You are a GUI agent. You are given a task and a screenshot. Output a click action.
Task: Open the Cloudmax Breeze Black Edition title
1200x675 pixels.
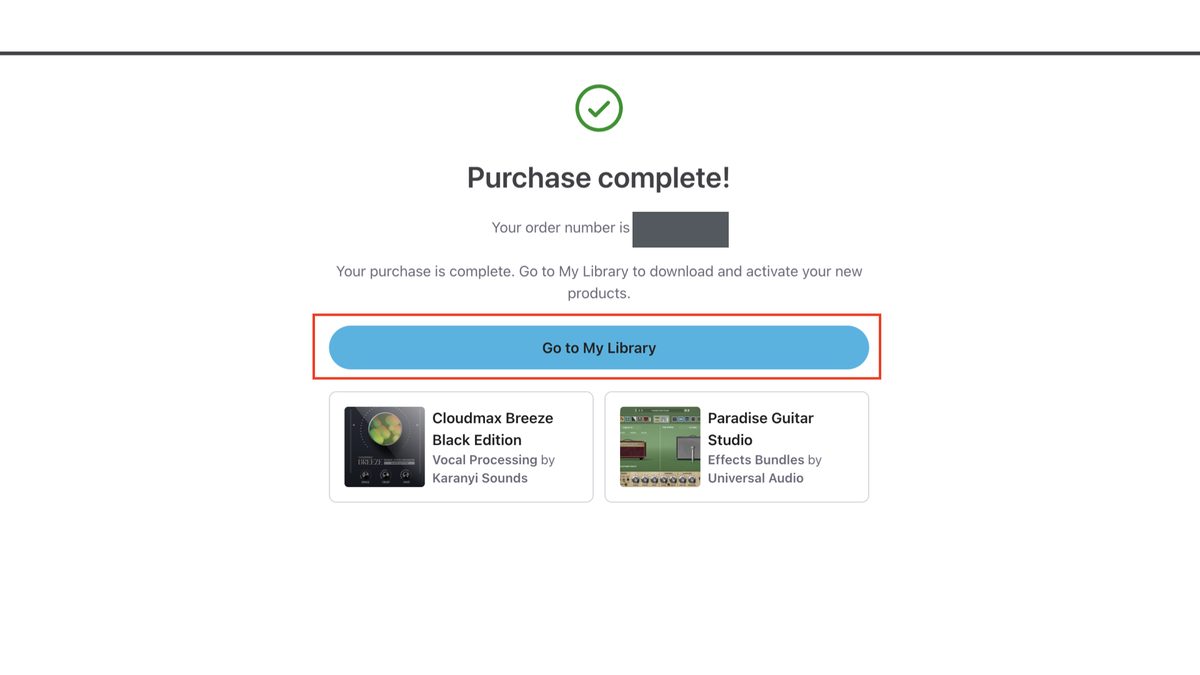click(492, 429)
